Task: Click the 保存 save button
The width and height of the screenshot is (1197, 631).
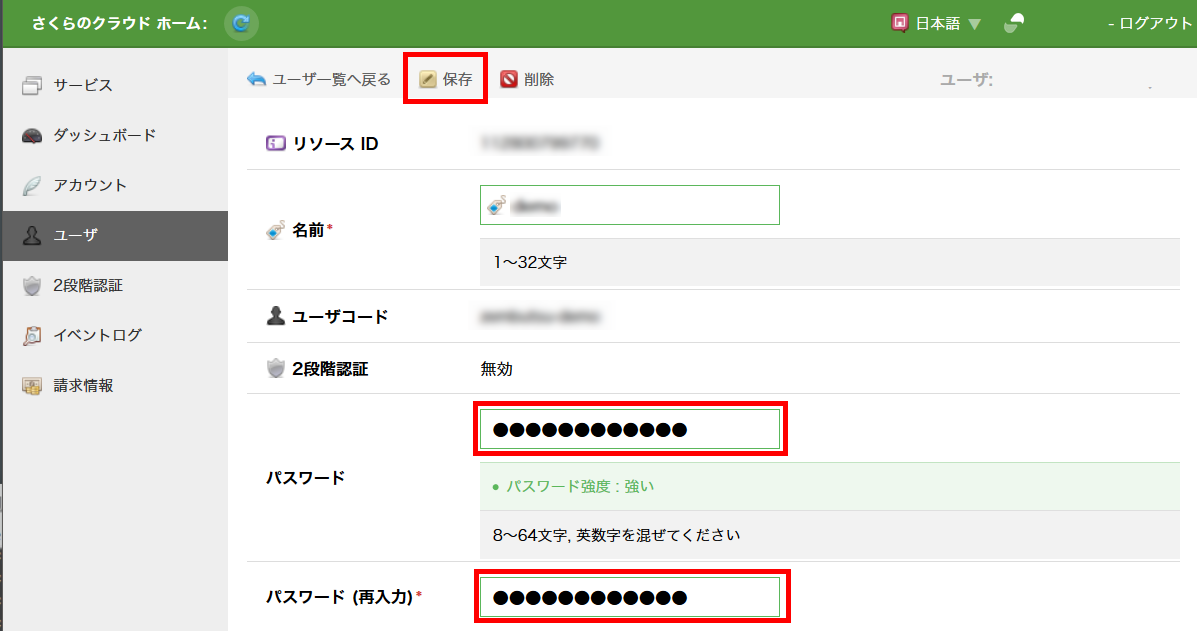Action: [x=446, y=79]
